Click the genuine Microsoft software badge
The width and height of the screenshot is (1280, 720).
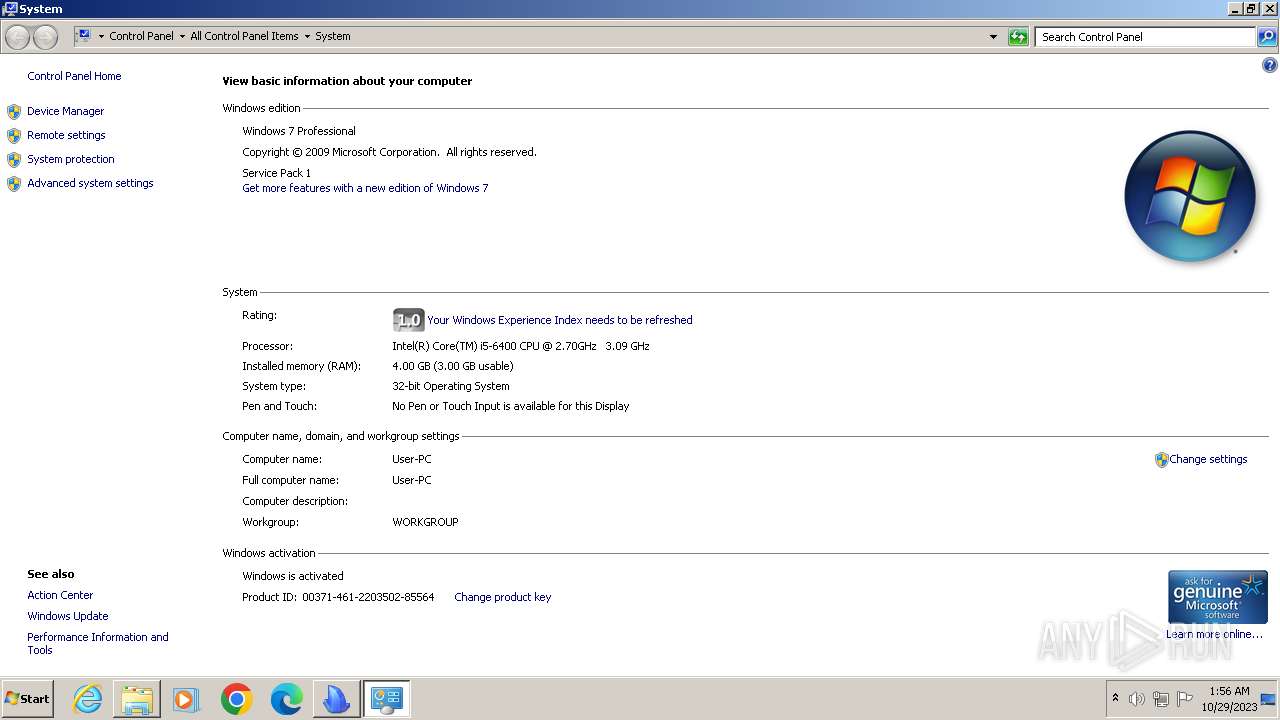pos(1217,597)
